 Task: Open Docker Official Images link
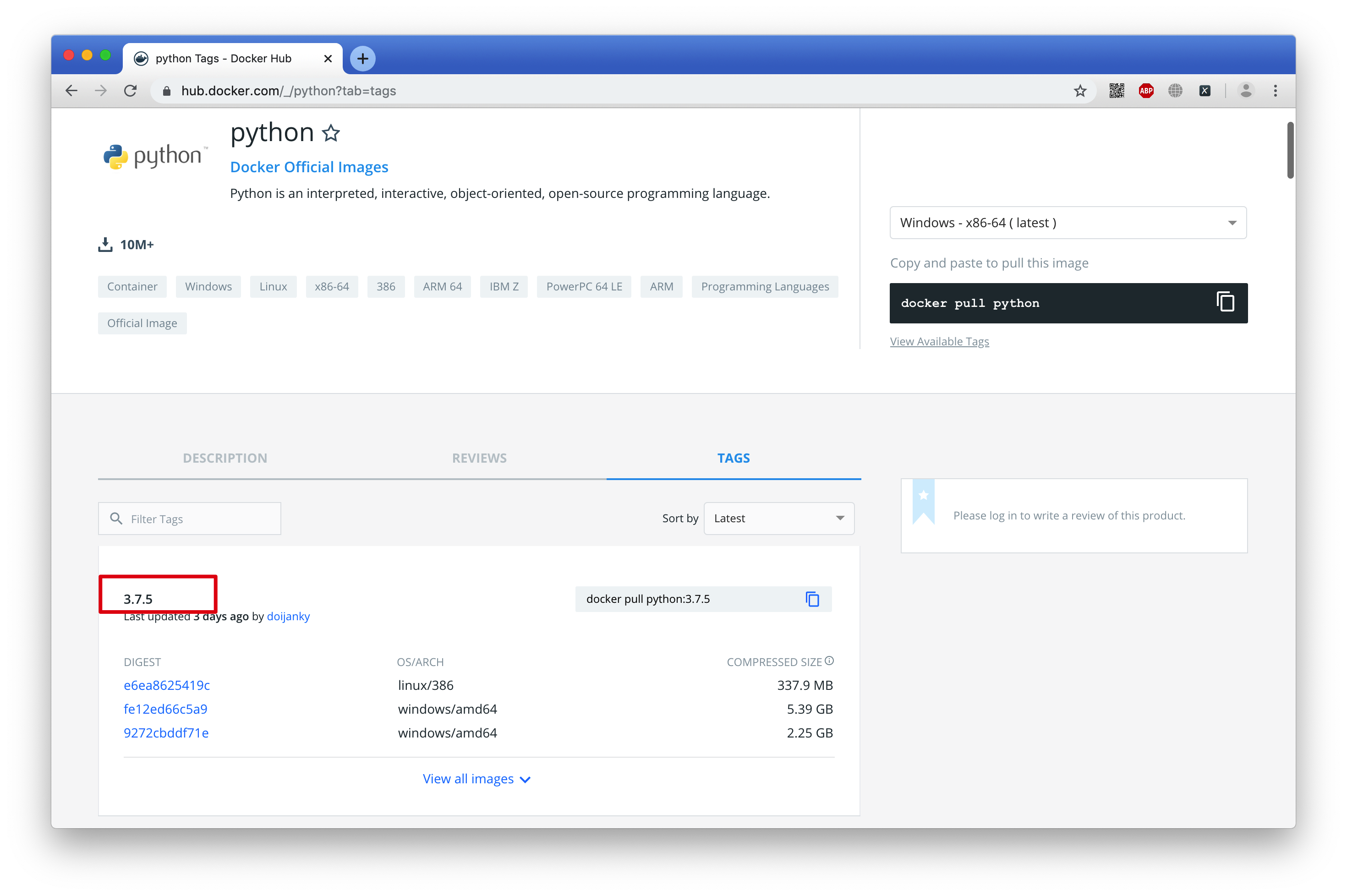coord(309,167)
